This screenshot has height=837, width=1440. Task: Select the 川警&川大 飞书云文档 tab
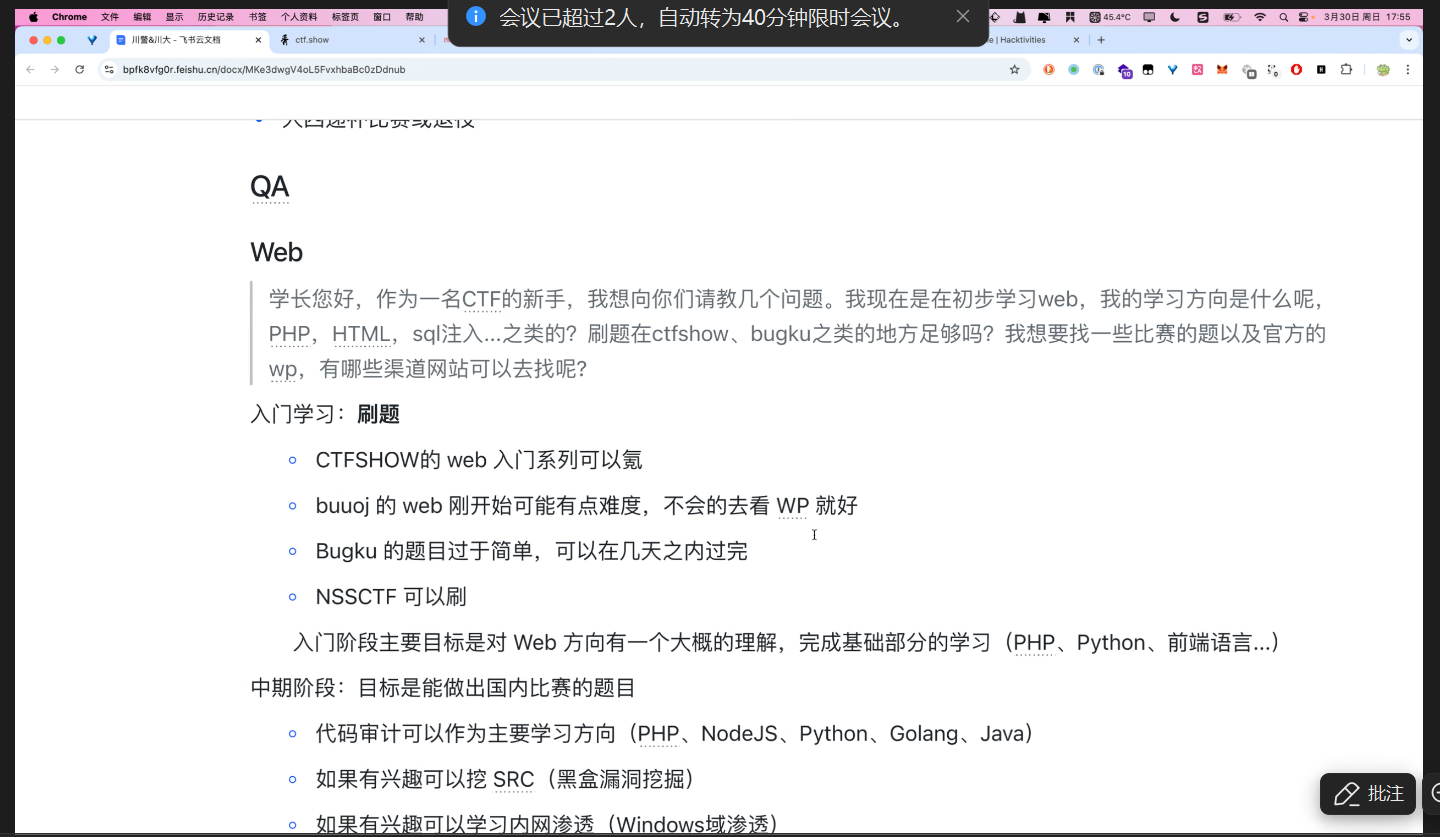187,40
